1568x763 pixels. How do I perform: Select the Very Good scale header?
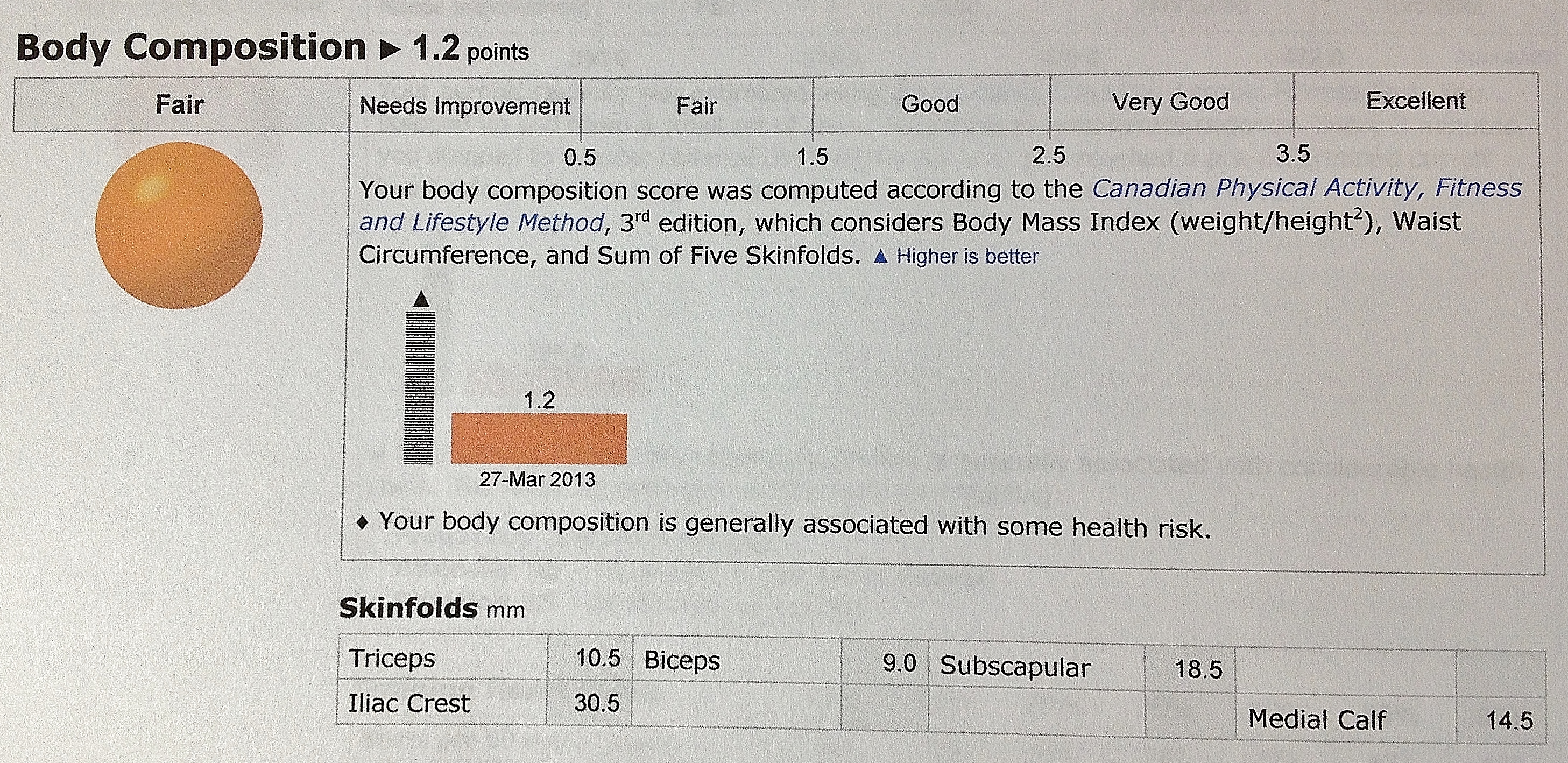(1171, 102)
